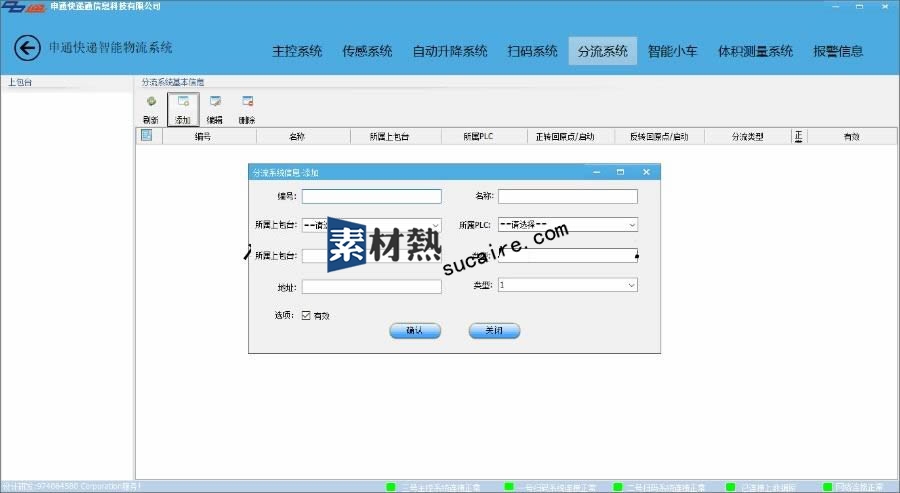Open the 所属上包台 dropdown

(x=371, y=225)
